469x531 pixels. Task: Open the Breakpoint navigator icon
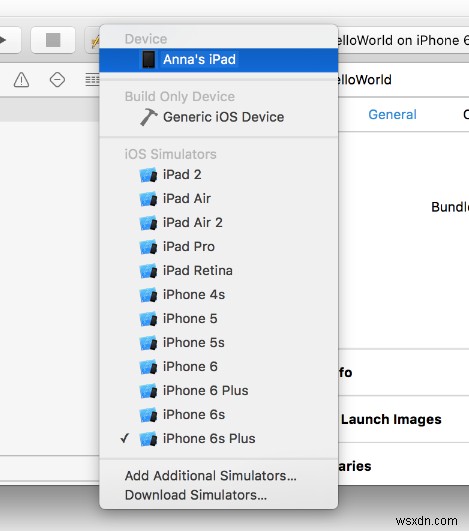coord(57,80)
